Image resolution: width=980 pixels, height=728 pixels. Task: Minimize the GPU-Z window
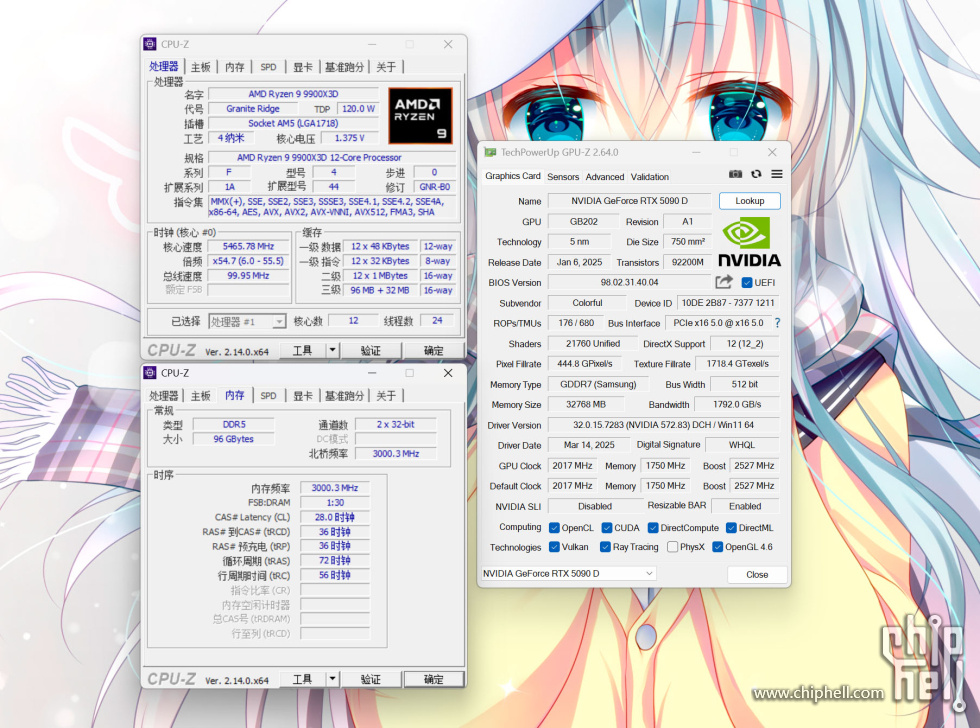click(x=696, y=152)
